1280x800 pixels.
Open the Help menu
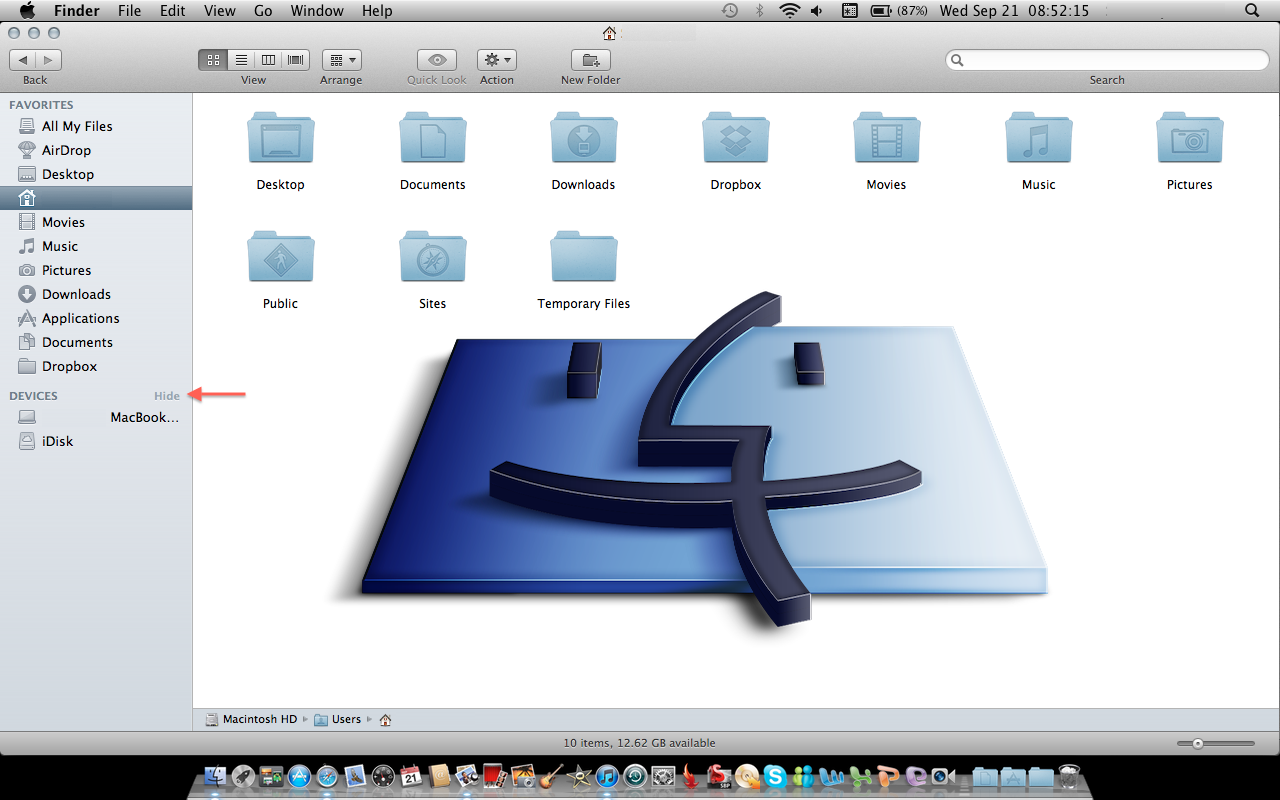(377, 11)
